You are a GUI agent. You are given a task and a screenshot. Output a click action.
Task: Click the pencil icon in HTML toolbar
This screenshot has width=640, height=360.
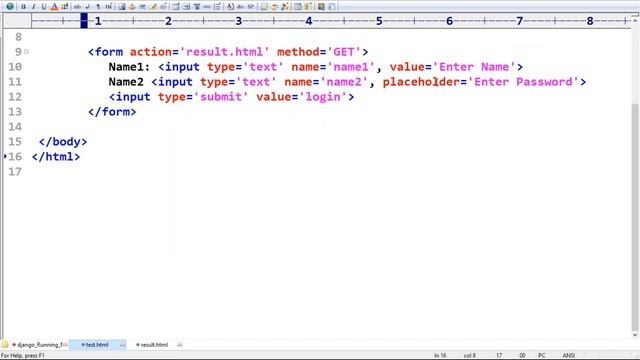[153, 7]
